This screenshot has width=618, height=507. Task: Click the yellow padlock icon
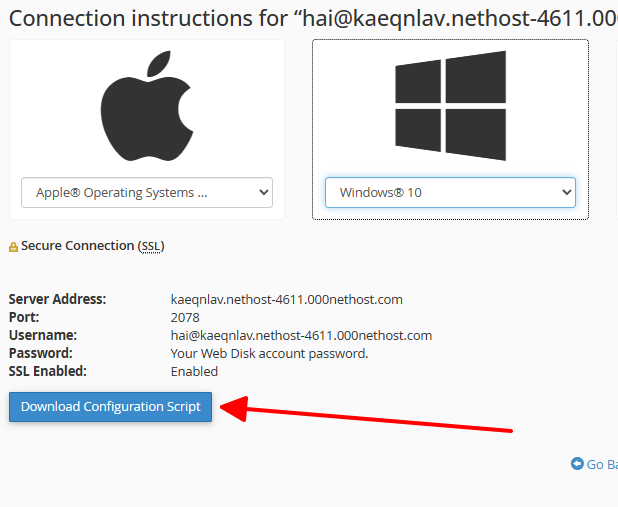13,247
